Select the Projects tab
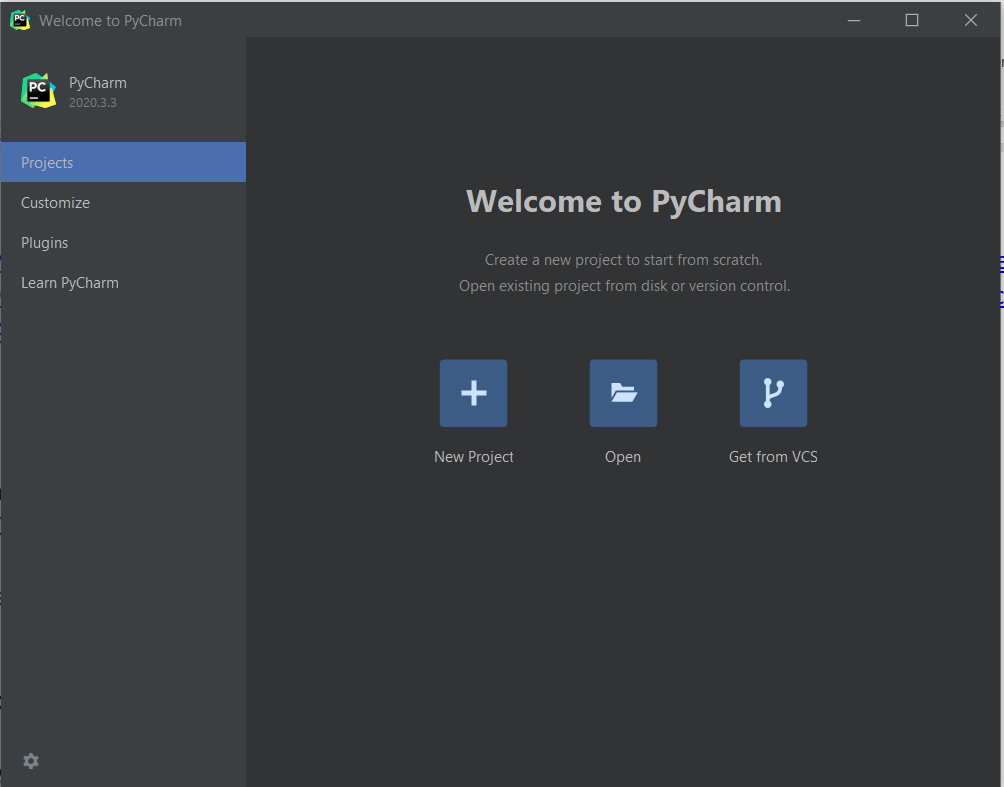Screen dimensions: 1004x787 tap(123, 162)
